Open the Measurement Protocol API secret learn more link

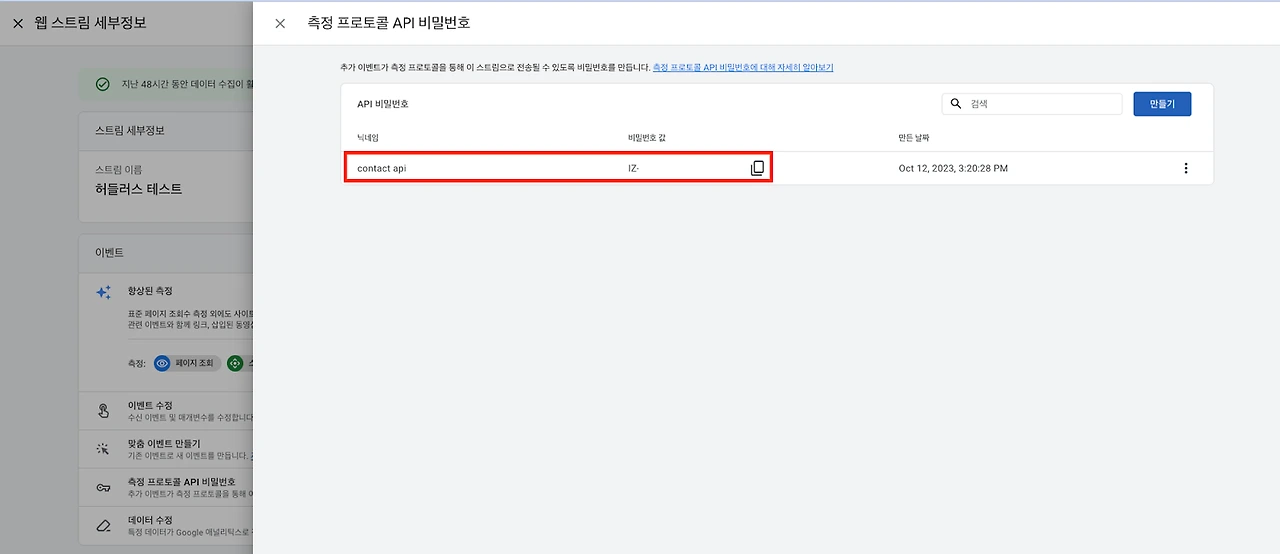[743, 67]
